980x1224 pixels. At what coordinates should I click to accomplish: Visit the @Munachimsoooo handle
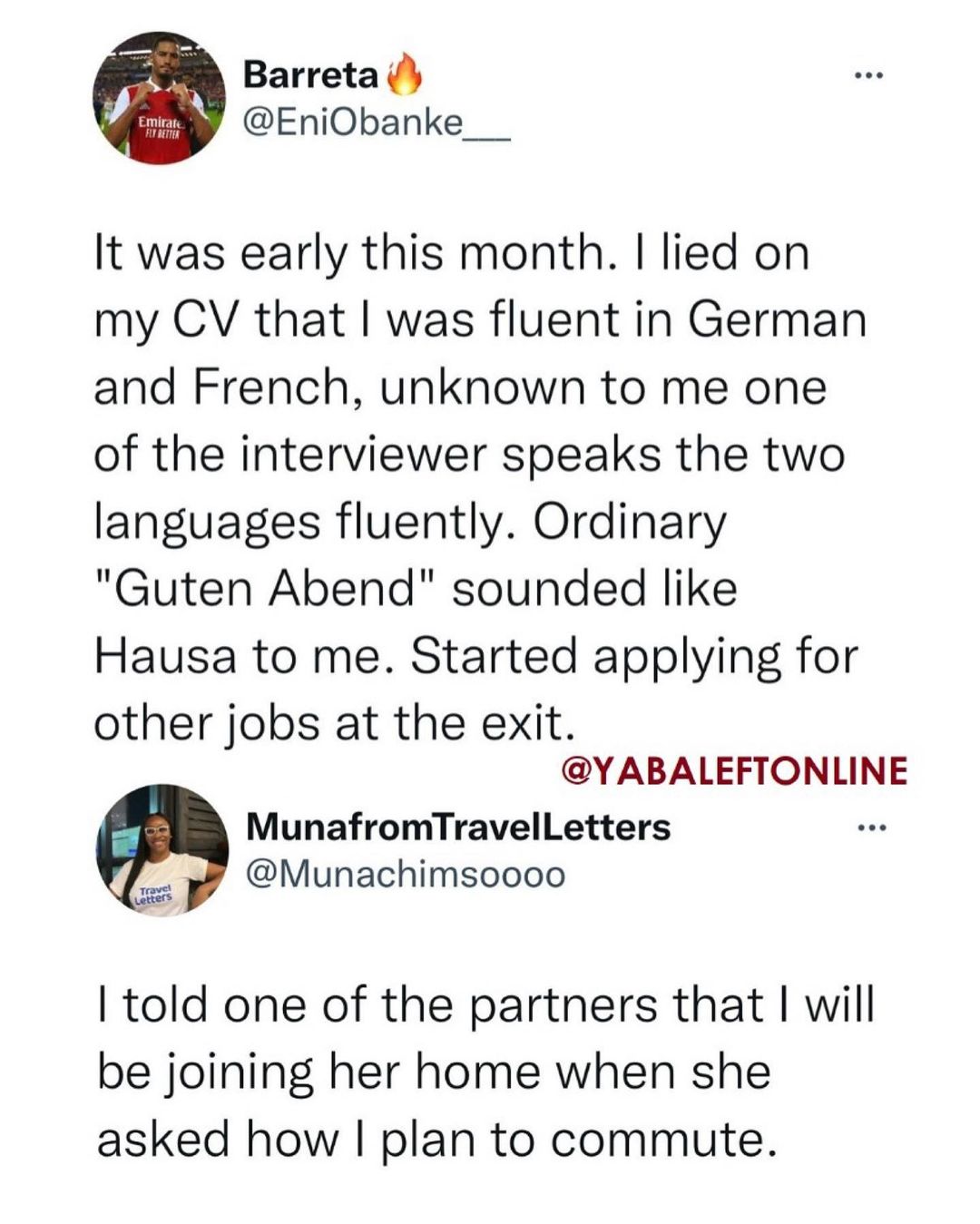[406, 874]
